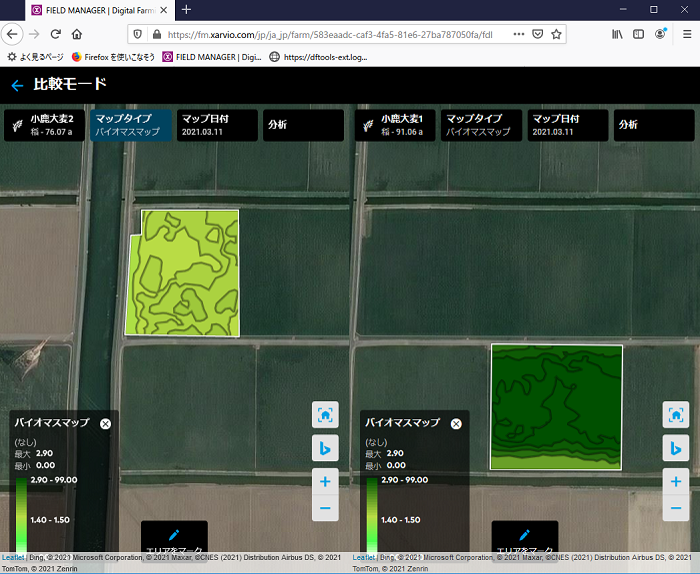The height and width of the screenshot is (574, 700).
Task: Open right マップ日付 dropdown
Action: [x=568, y=125]
